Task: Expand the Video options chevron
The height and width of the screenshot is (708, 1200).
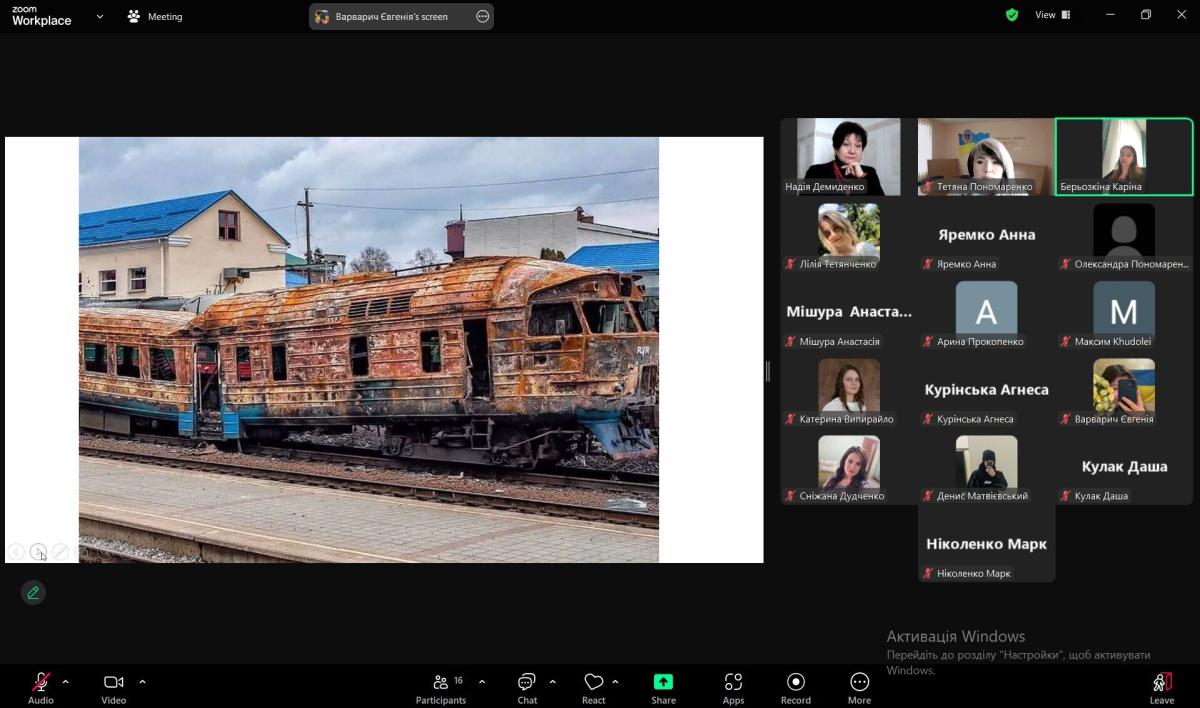Action: (x=142, y=682)
